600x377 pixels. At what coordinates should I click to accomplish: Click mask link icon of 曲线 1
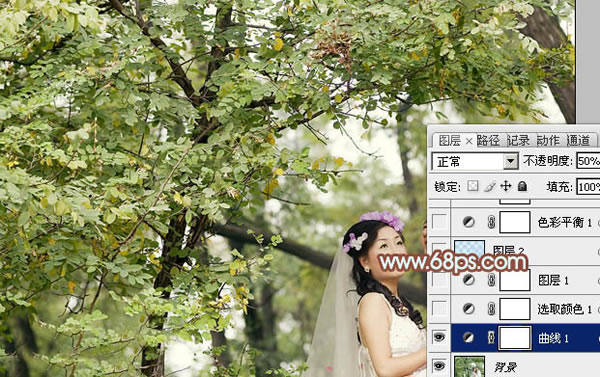[491, 338]
